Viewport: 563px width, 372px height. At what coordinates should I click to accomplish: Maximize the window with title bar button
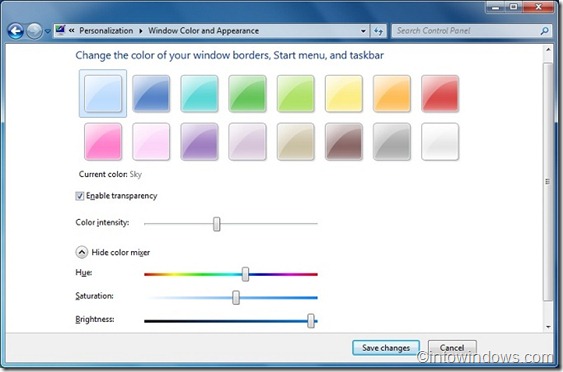(x=514, y=6)
